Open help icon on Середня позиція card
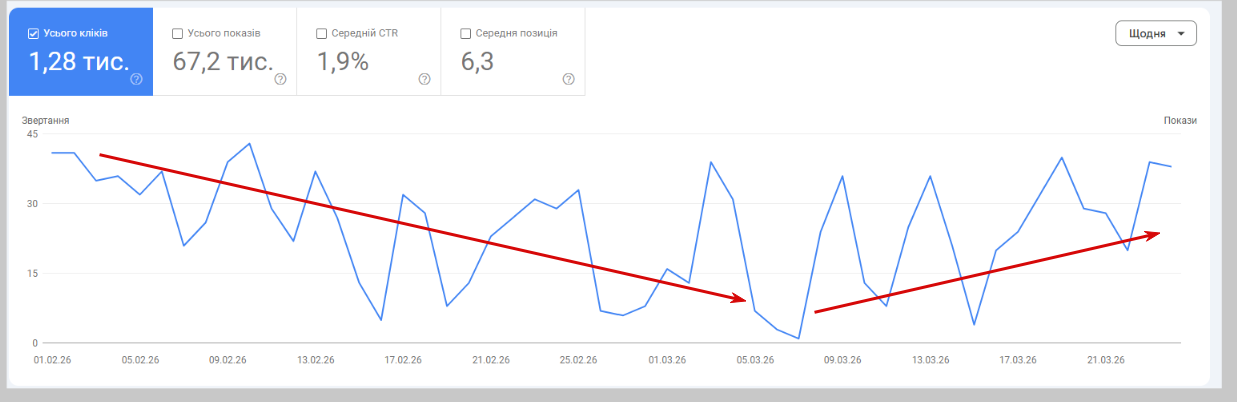Image resolution: width=1237 pixels, height=402 pixels. tap(568, 79)
